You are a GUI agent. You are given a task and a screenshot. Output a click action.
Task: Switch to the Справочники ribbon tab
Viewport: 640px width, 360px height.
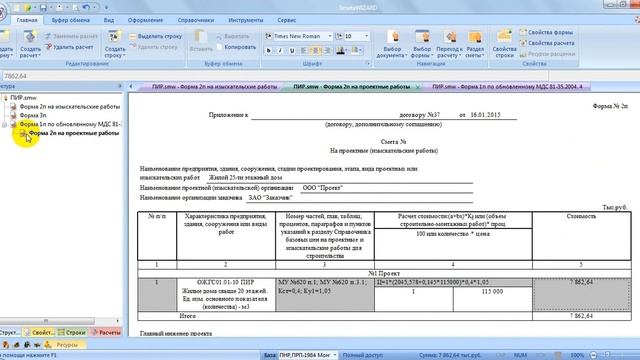point(196,20)
